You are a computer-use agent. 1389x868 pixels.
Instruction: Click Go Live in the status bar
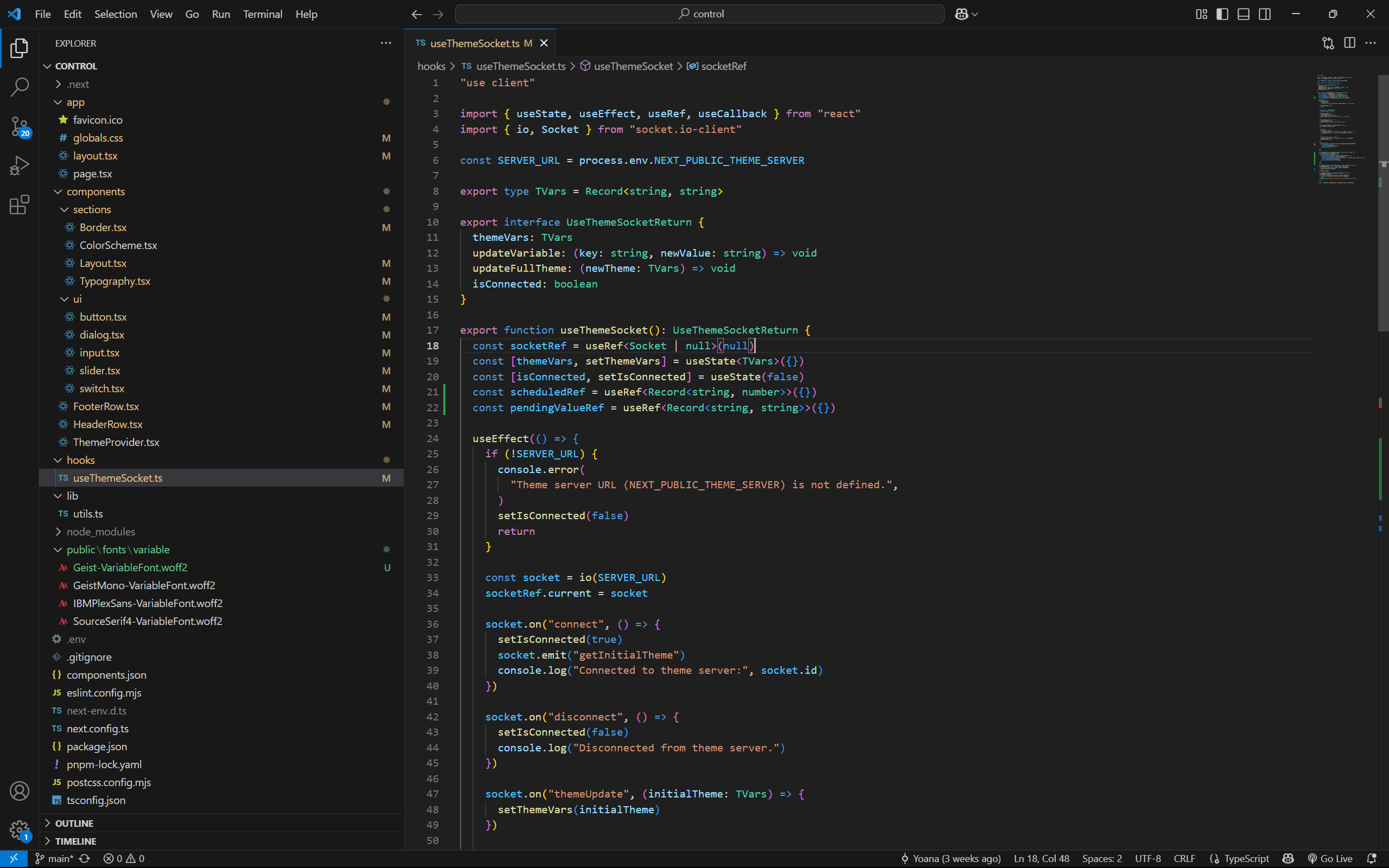1330,858
